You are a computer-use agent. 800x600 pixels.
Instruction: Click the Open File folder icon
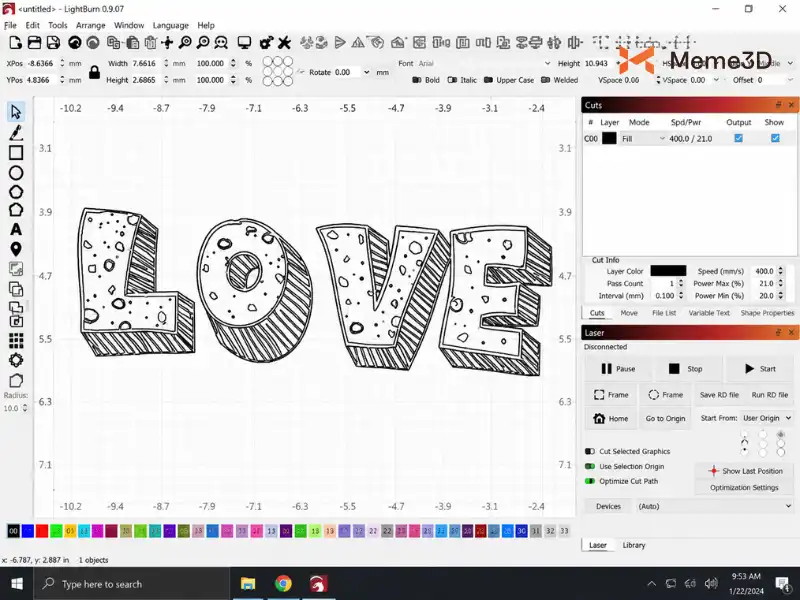tap(34, 43)
